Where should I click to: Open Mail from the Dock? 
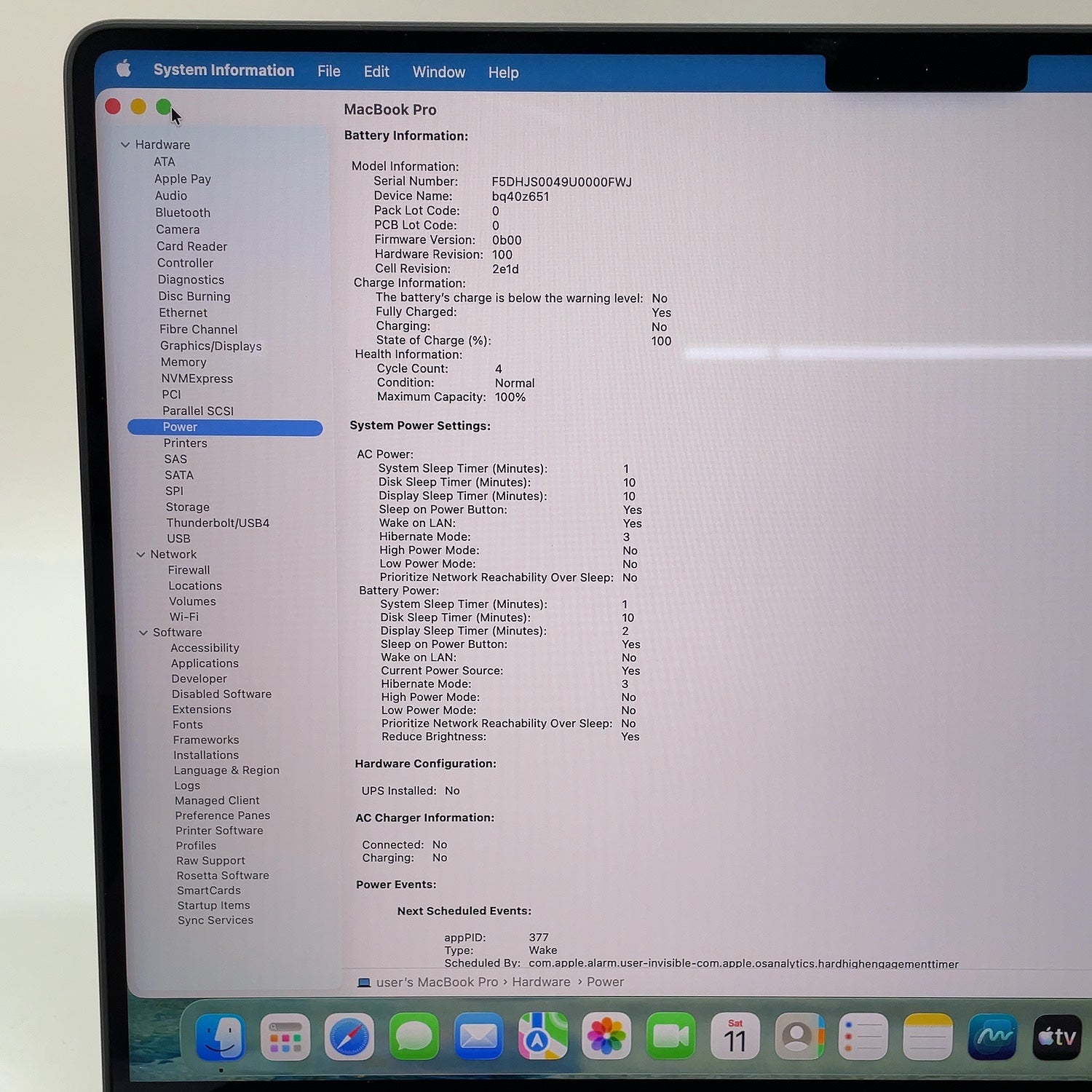pos(478,1037)
